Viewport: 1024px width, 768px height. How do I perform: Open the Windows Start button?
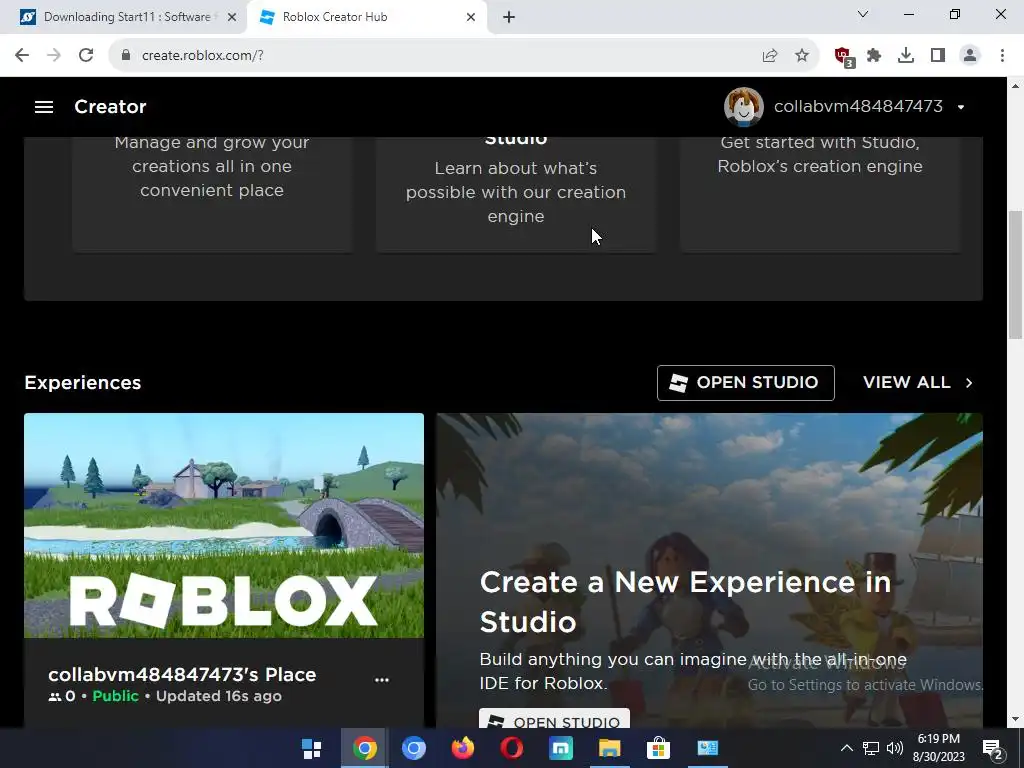tap(312, 748)
